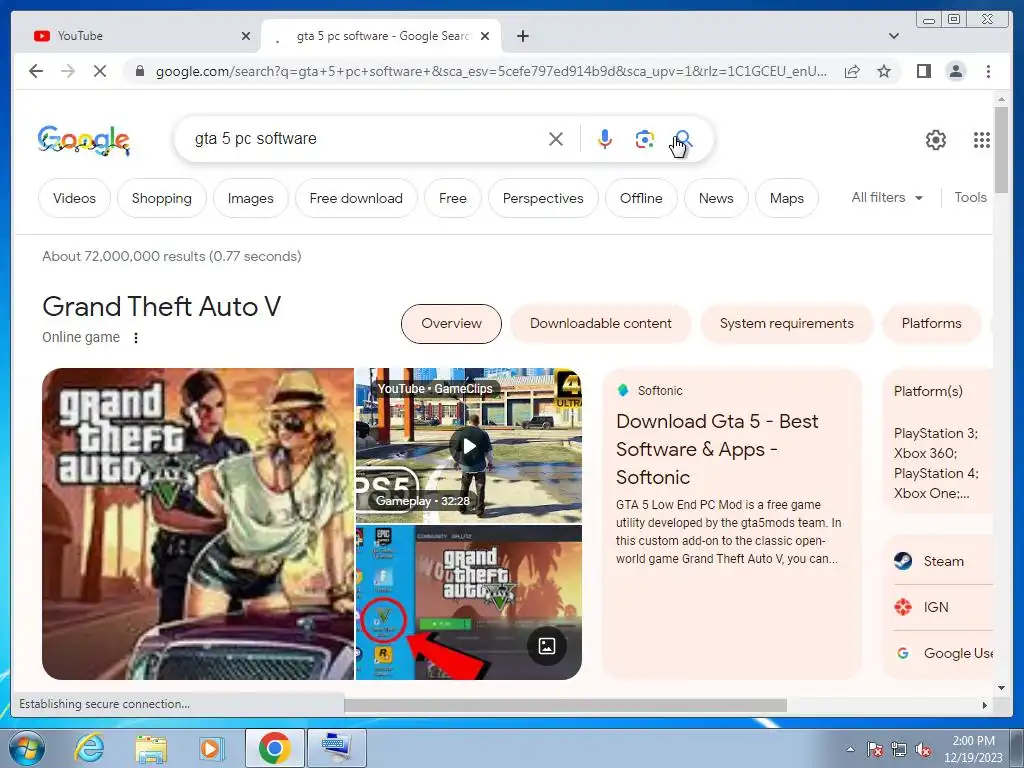Click the forward navigation arrow
Image resolution: width=1024 pixels, height=768 pixels.
point(68,71)
